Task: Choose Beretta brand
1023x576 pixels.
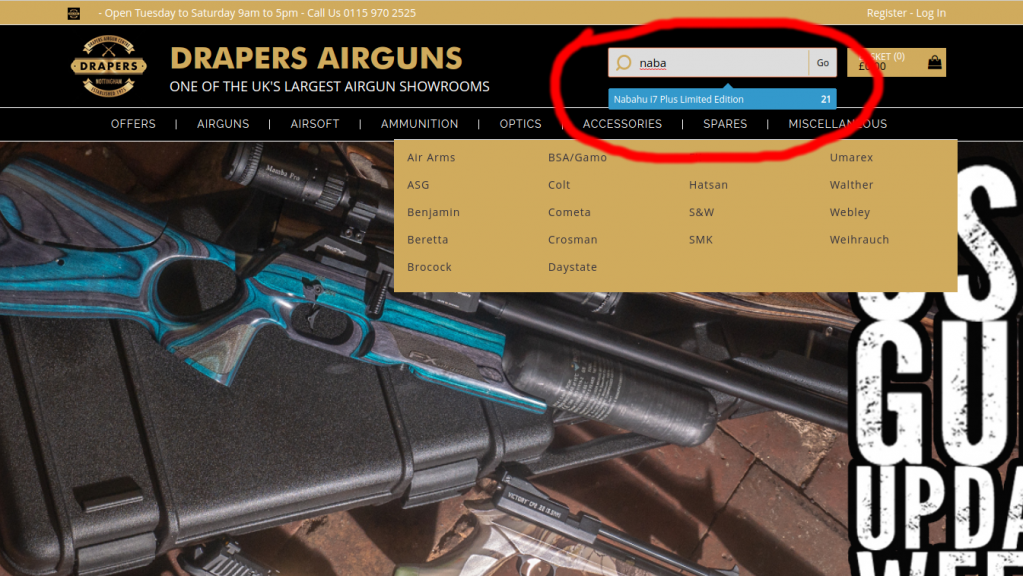Action: point(427,239)
